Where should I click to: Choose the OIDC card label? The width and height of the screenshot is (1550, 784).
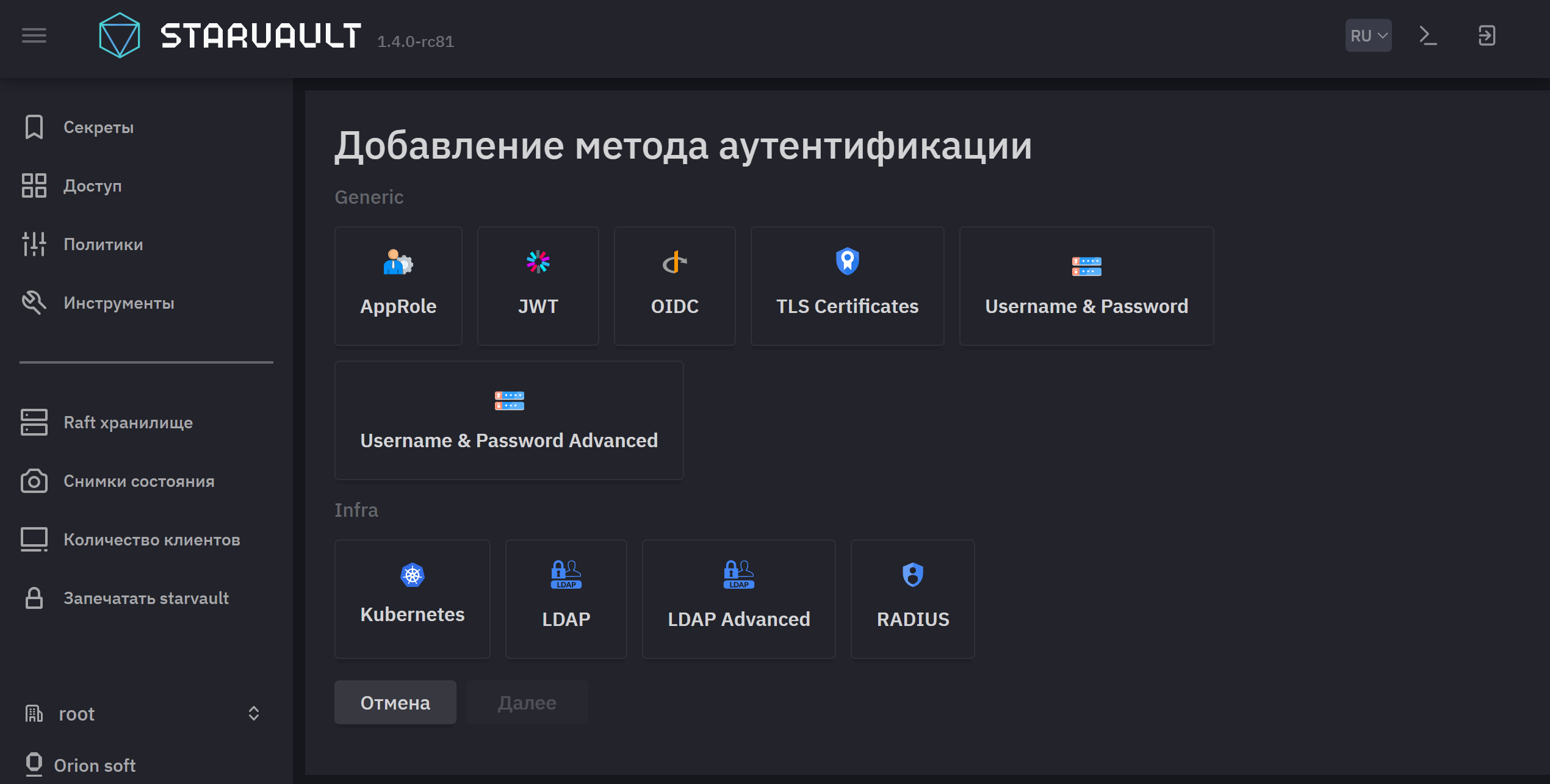[x=675, y=306]
